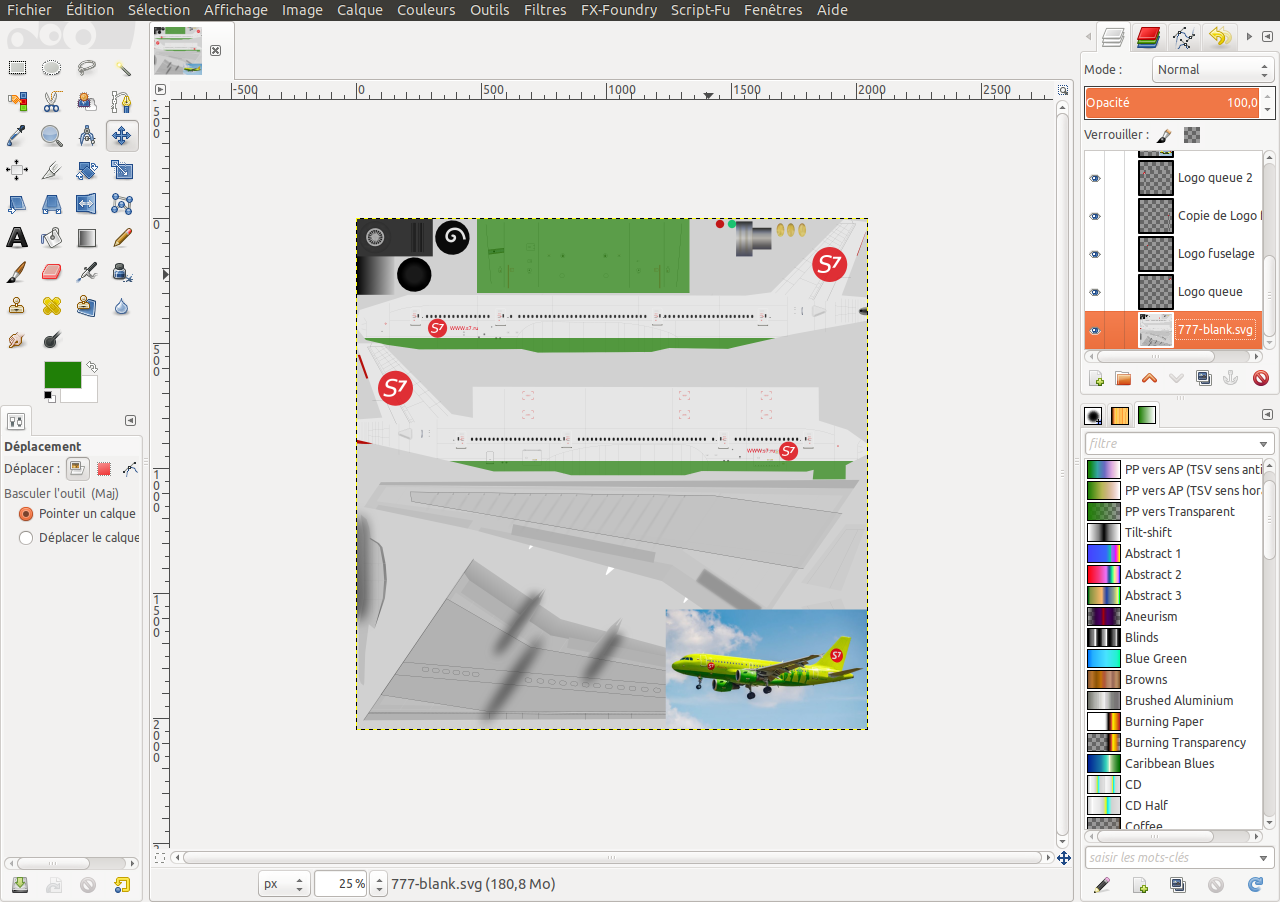Viewport: 1280px width, 902px height.
Task: Click the green foreground color swatch
Action: click(60, 374)
